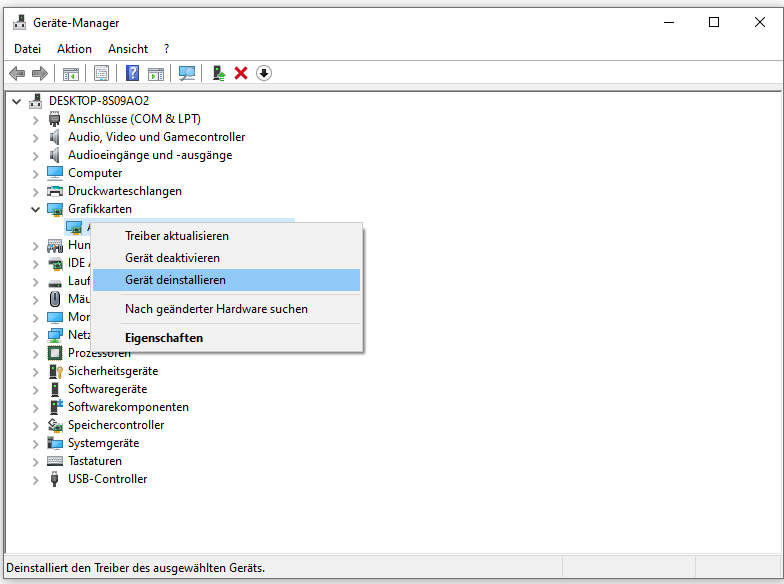Toggle the action pane toolbar icon
784x584 pixels.
point(156,74)
